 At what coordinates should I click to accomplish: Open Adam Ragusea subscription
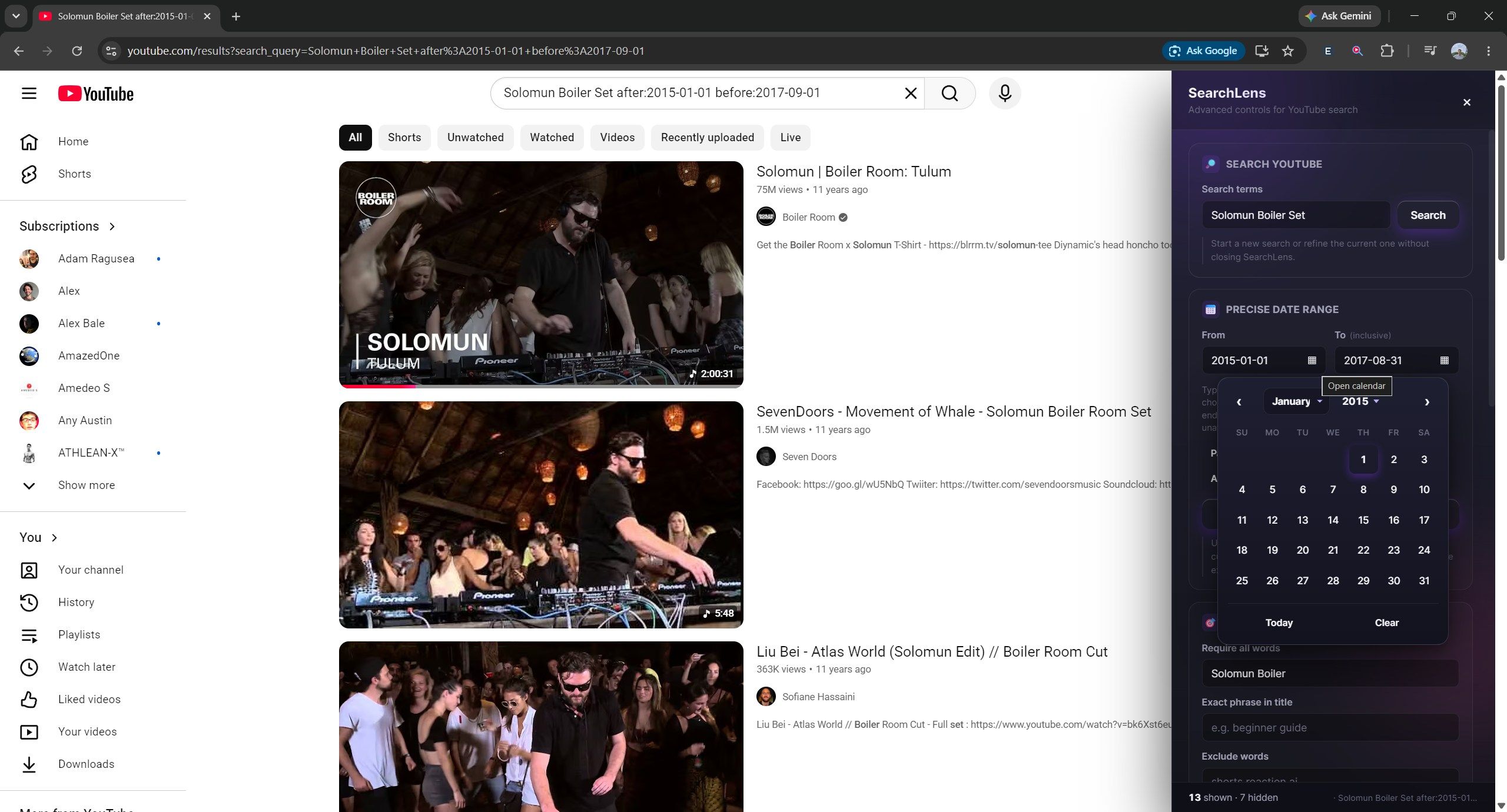click(93, 259)
